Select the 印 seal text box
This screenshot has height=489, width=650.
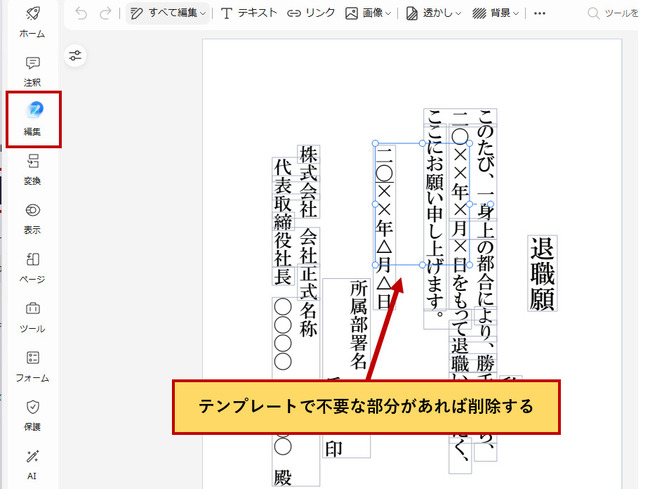[334, 448]
